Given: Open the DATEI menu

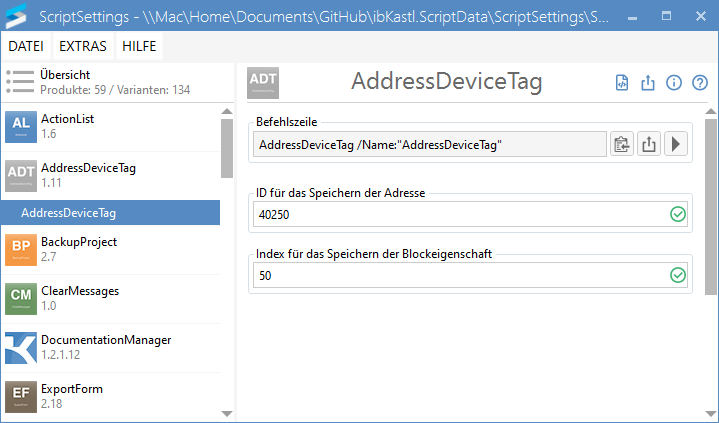Looking at the screenshot, I should point(25,46).
